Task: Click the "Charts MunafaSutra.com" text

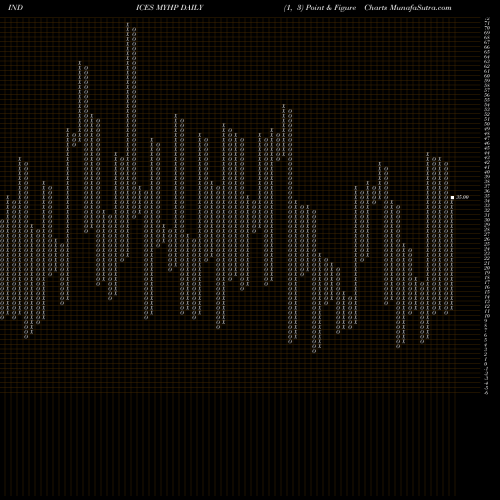Action: coord(408,8)
